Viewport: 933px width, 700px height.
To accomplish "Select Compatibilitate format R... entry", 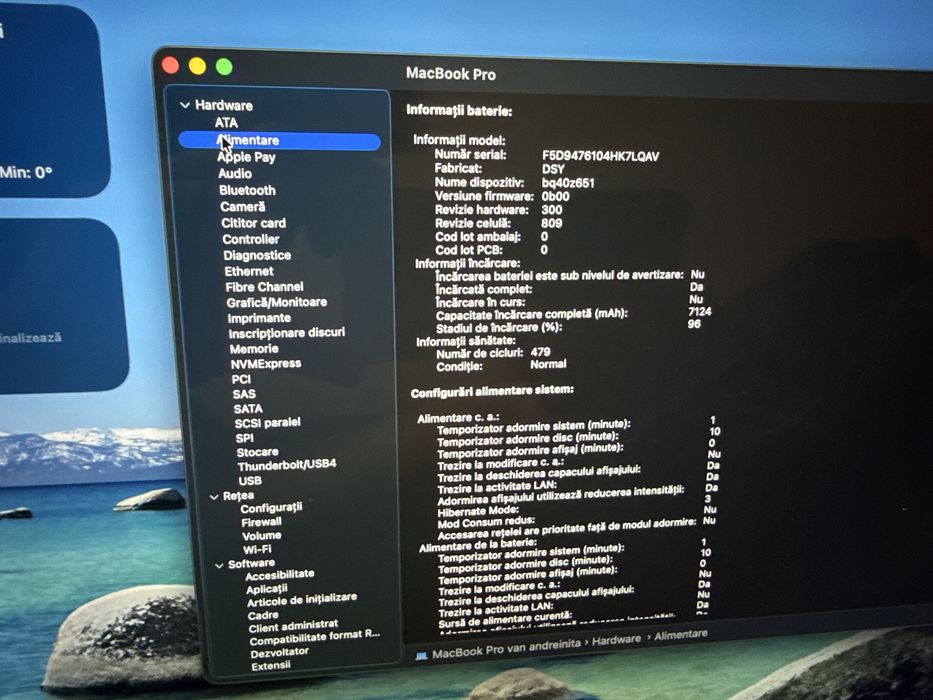I will (315, 638).
